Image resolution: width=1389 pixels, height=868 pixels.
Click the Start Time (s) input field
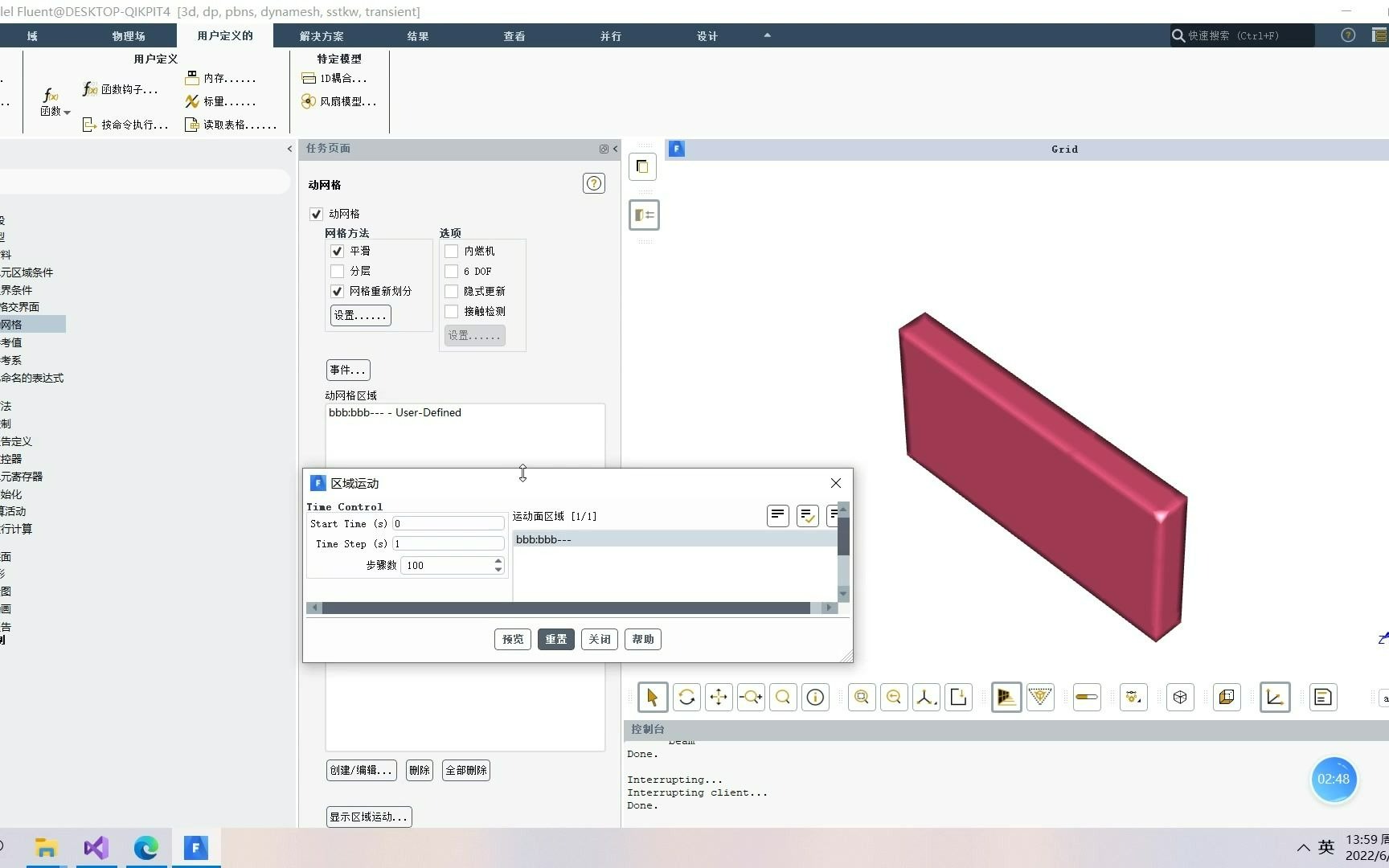pos(449,523)
